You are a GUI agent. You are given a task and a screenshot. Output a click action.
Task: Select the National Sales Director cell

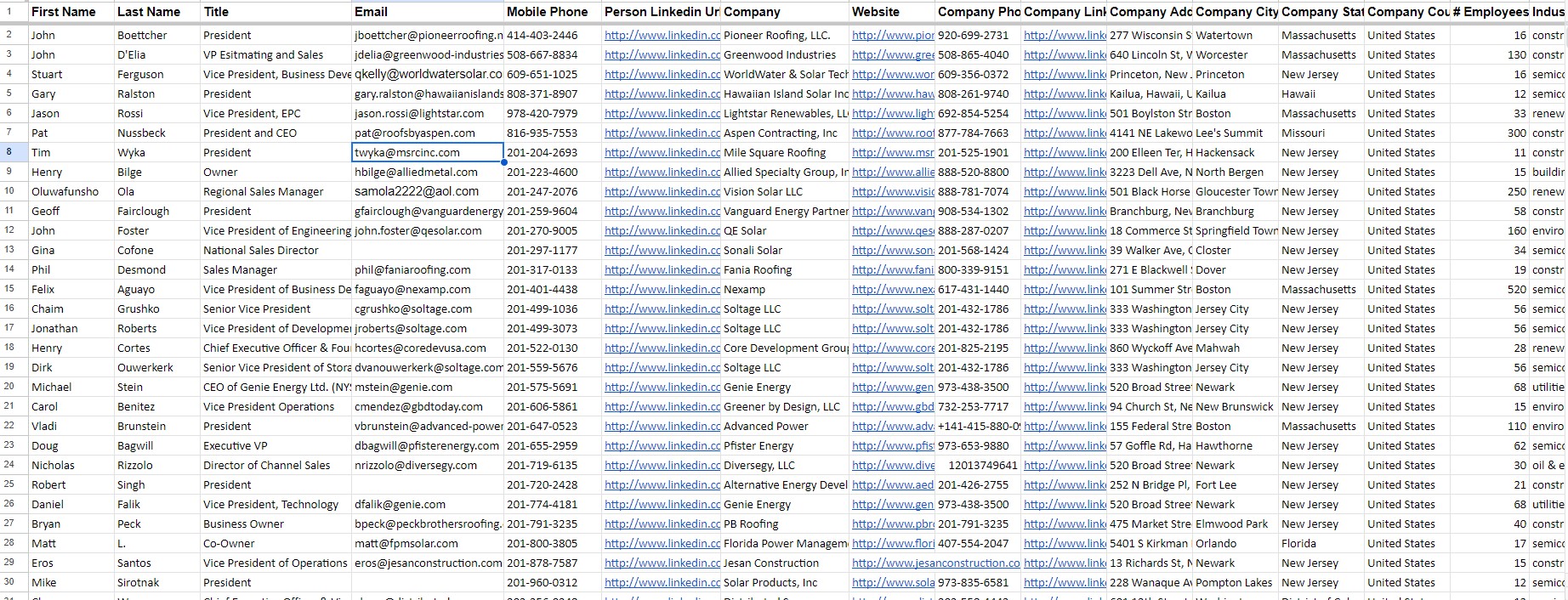[x=276, y=250]
